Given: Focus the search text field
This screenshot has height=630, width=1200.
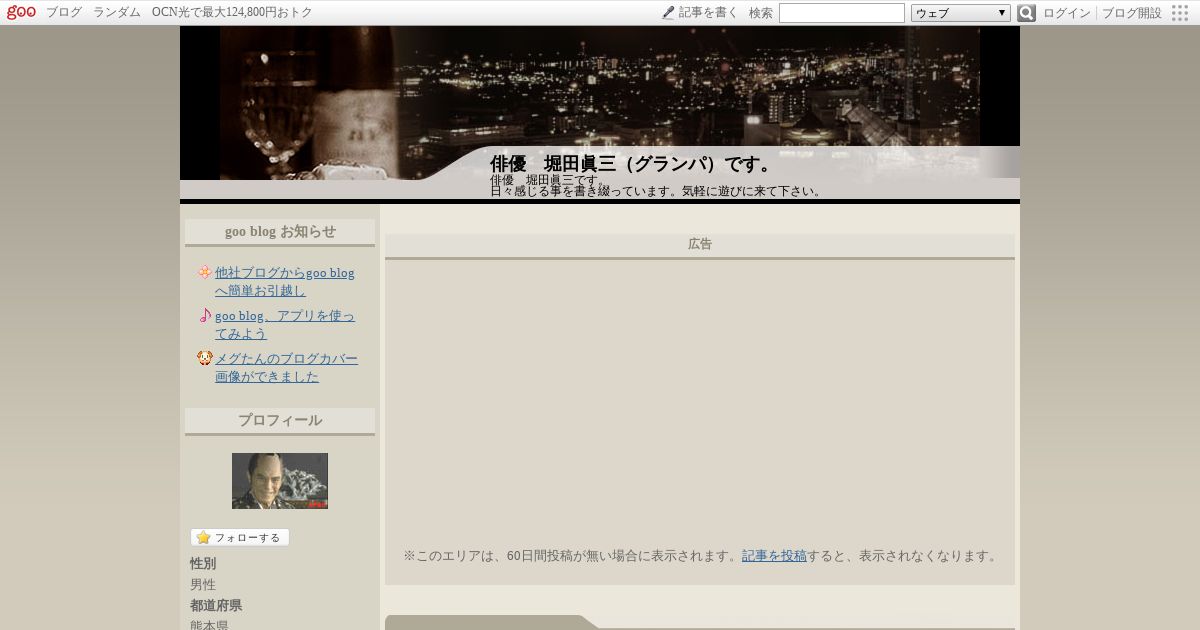Looking at the screenshot, I should [842, 13].
